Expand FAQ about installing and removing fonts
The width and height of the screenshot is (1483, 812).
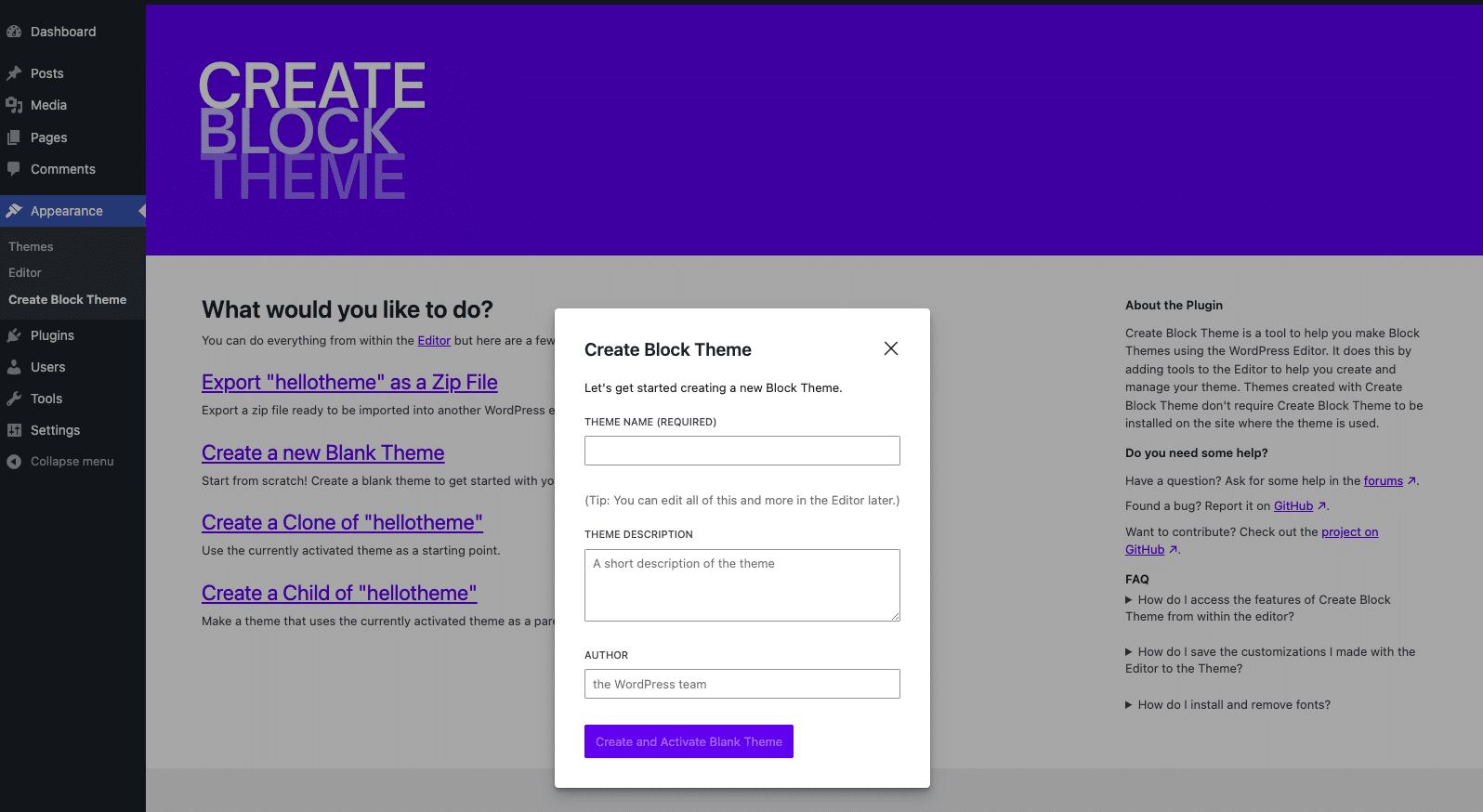click(1227, 705)
